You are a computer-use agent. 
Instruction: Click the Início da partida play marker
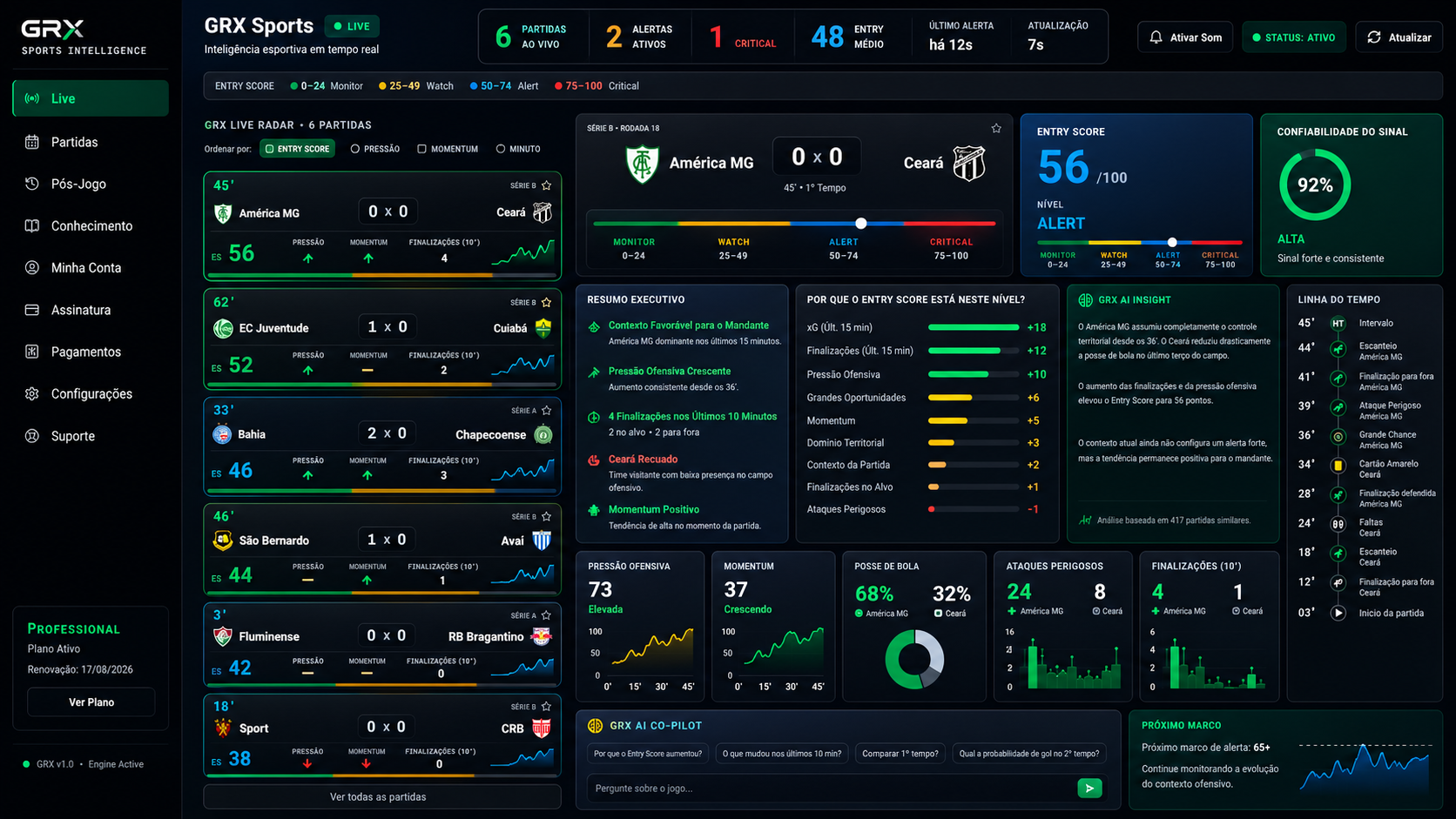click(1338, 613)
